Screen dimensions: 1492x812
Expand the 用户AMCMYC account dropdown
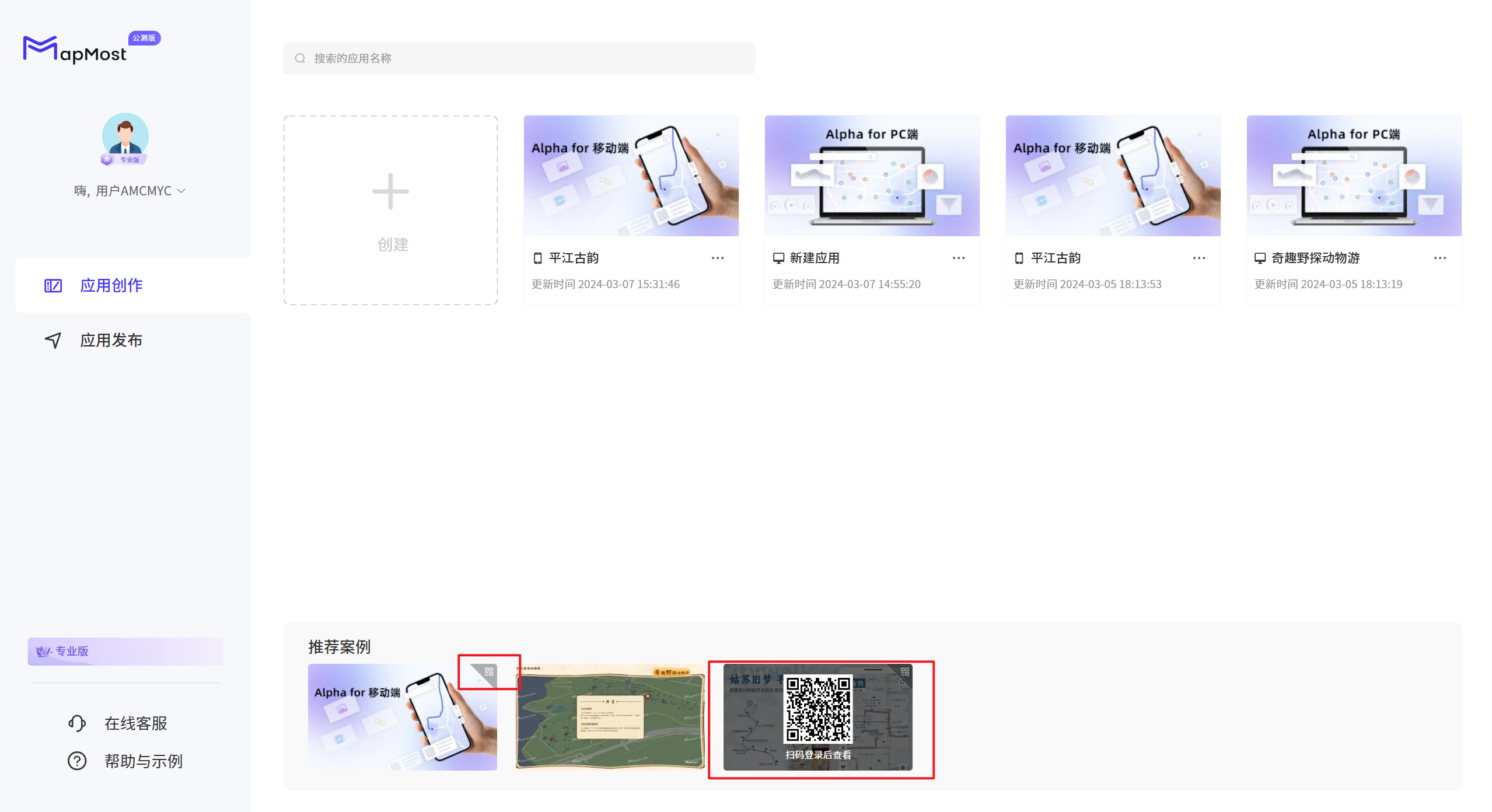130,191
